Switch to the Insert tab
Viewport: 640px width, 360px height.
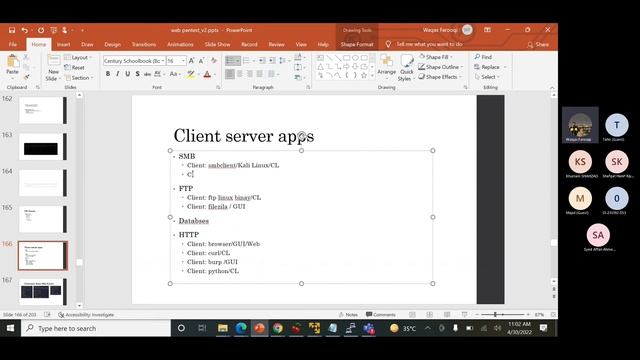coord(63,44)
